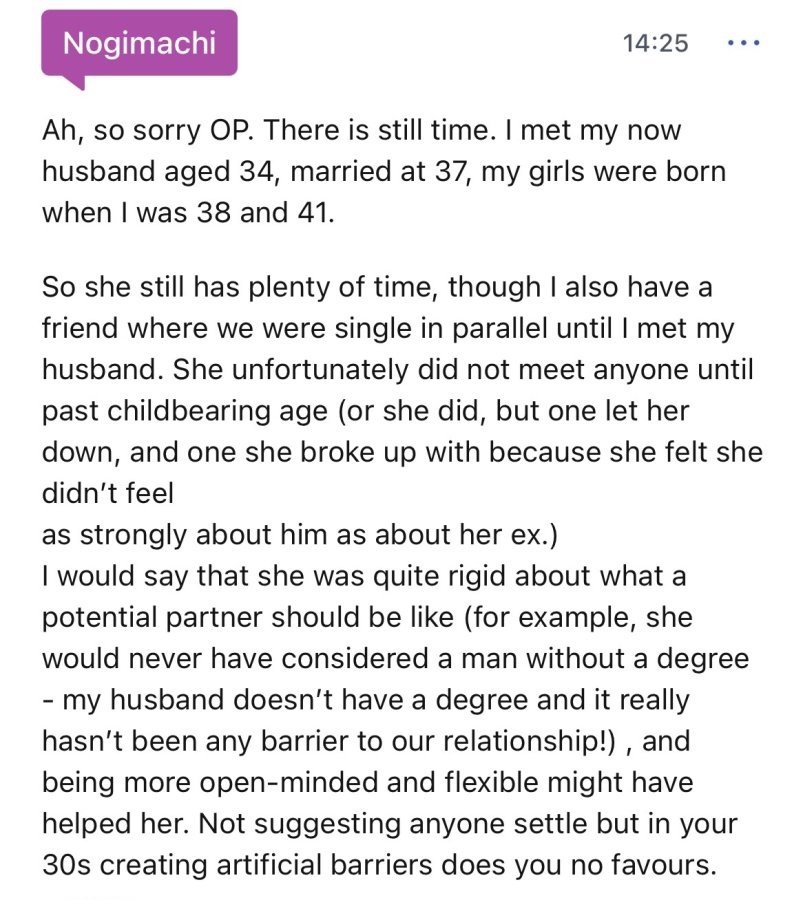Click the line starting "I would say that she"
Viewport: 803px width, 900px height.
364,576
